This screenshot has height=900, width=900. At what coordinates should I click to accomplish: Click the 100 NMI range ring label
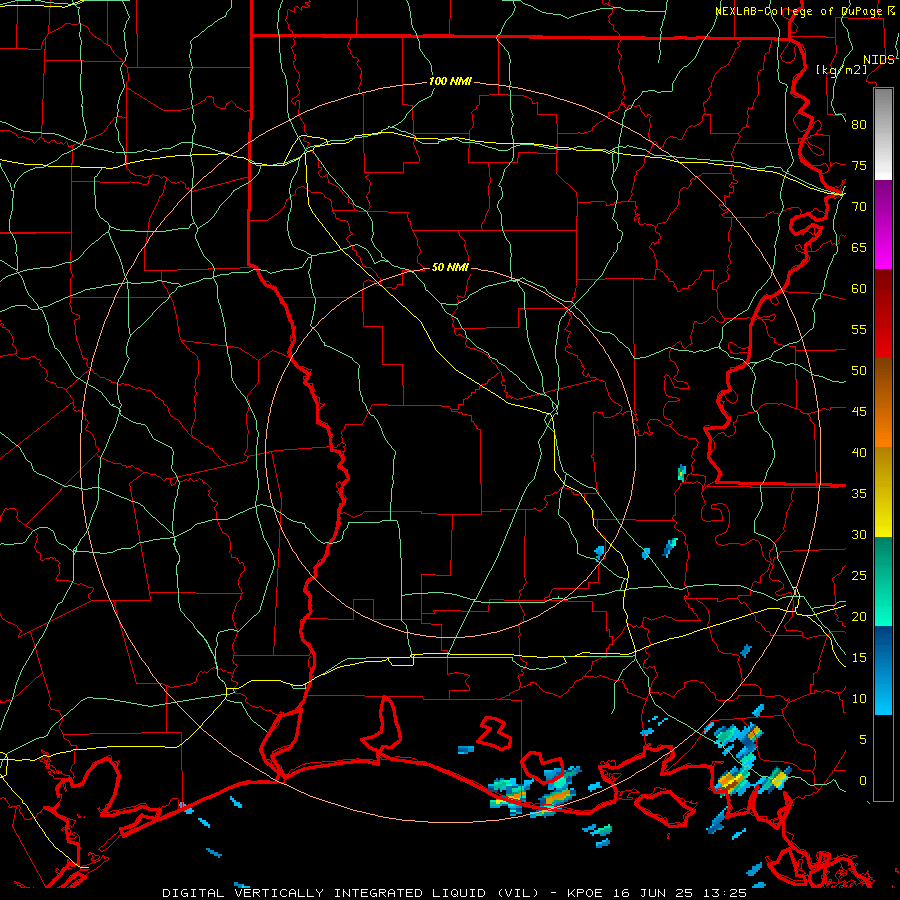[x=450, y=82]
